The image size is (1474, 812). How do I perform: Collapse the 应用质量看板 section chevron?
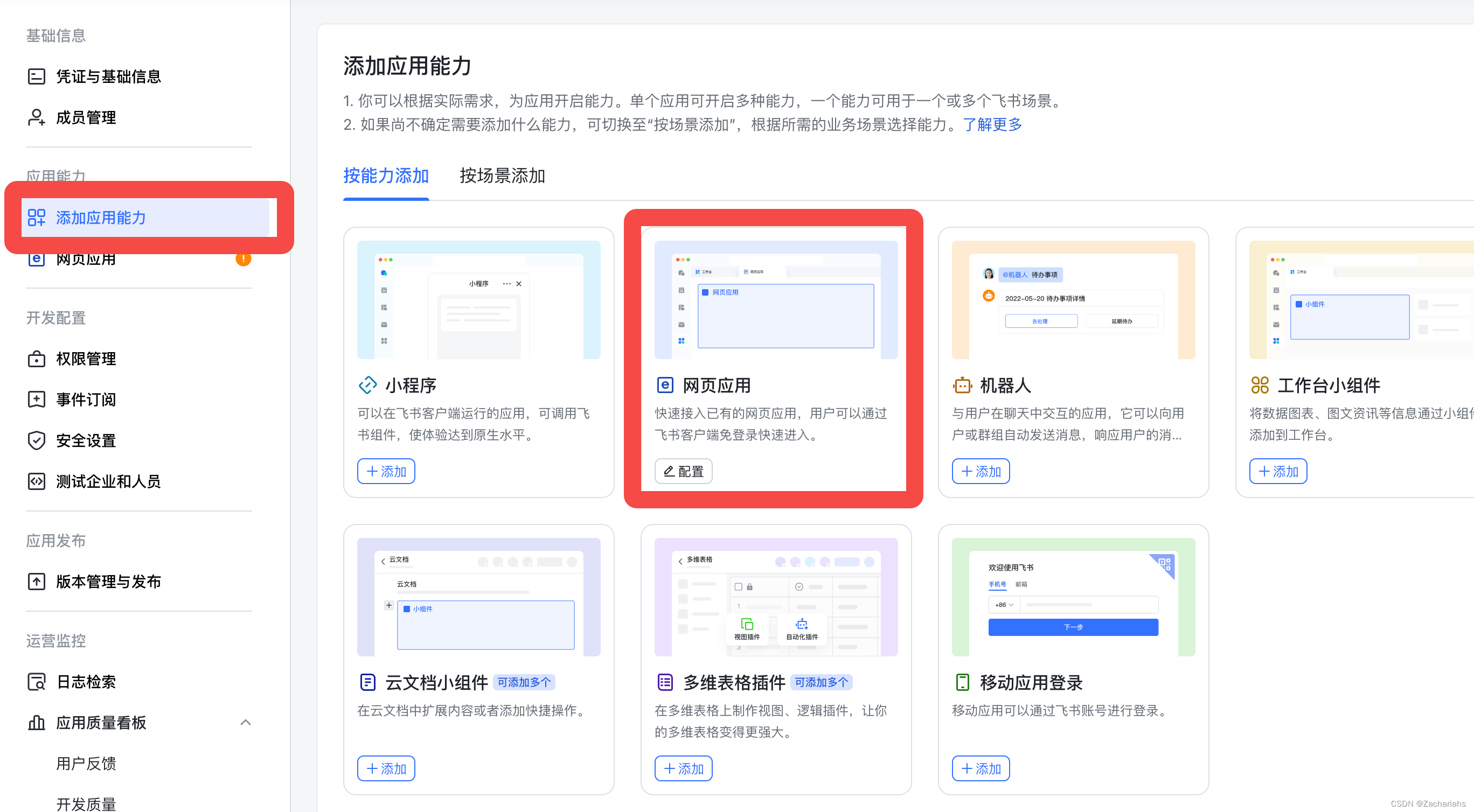(246, 722)
